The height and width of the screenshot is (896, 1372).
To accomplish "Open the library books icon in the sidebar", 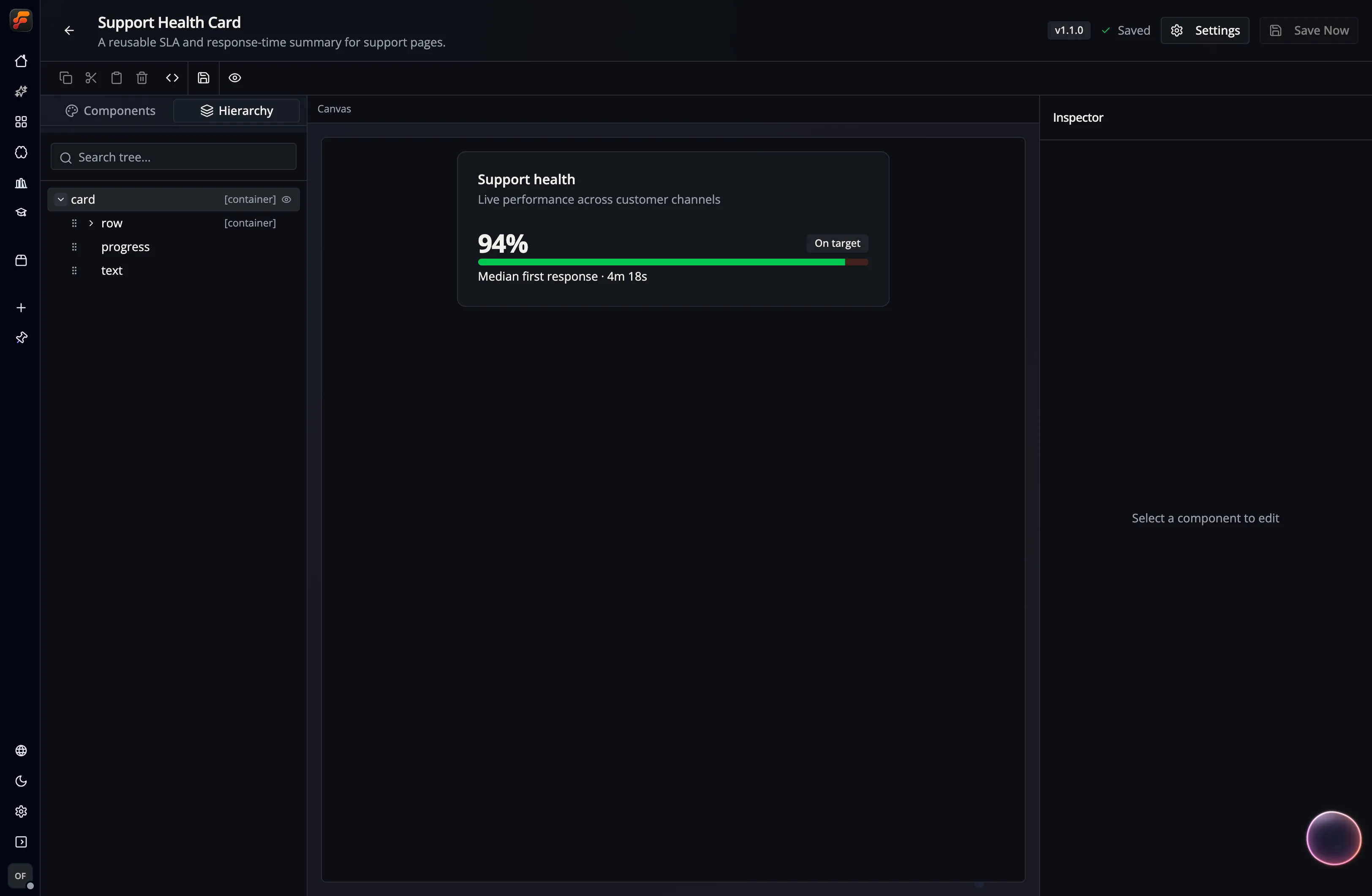I will [x=21, y=183].
